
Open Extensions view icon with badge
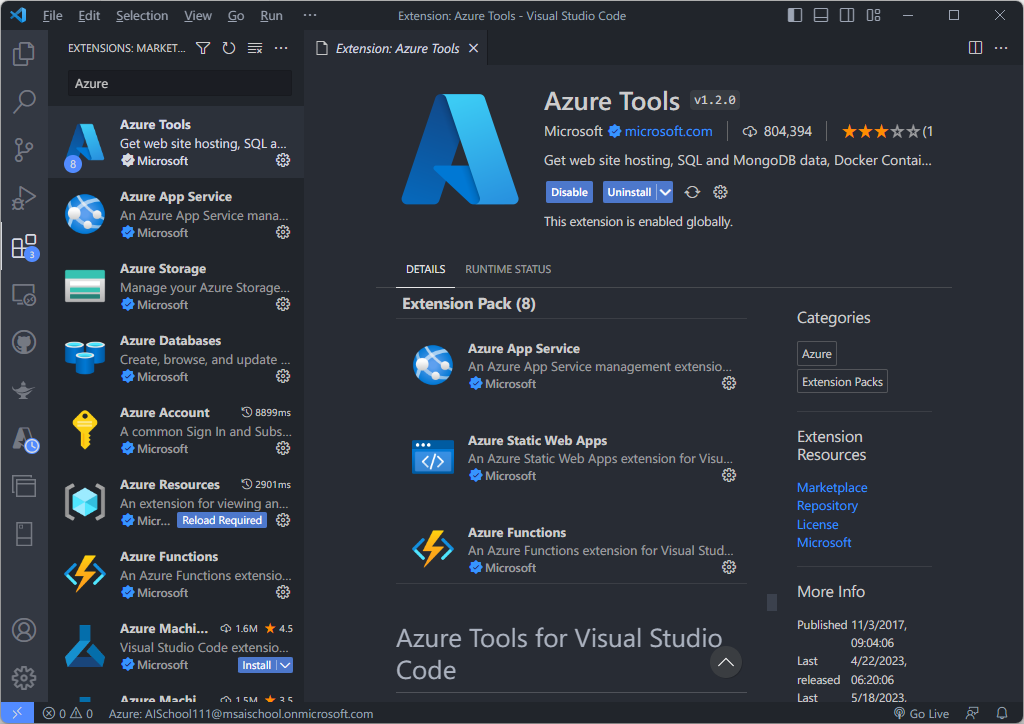(x=25, y=247)
